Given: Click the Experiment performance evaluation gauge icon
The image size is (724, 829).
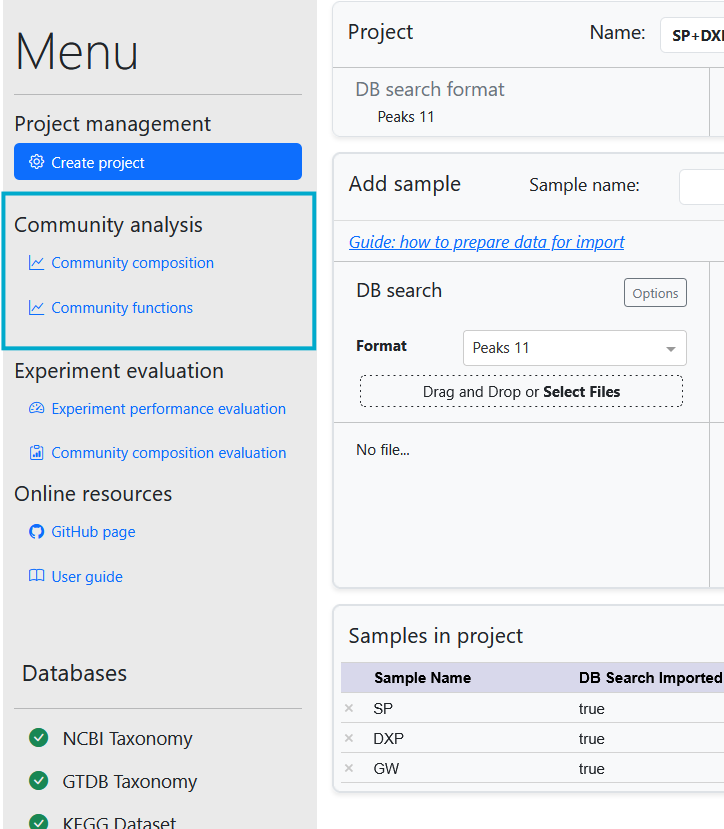Looking at the screenshot, I should 37,408.
